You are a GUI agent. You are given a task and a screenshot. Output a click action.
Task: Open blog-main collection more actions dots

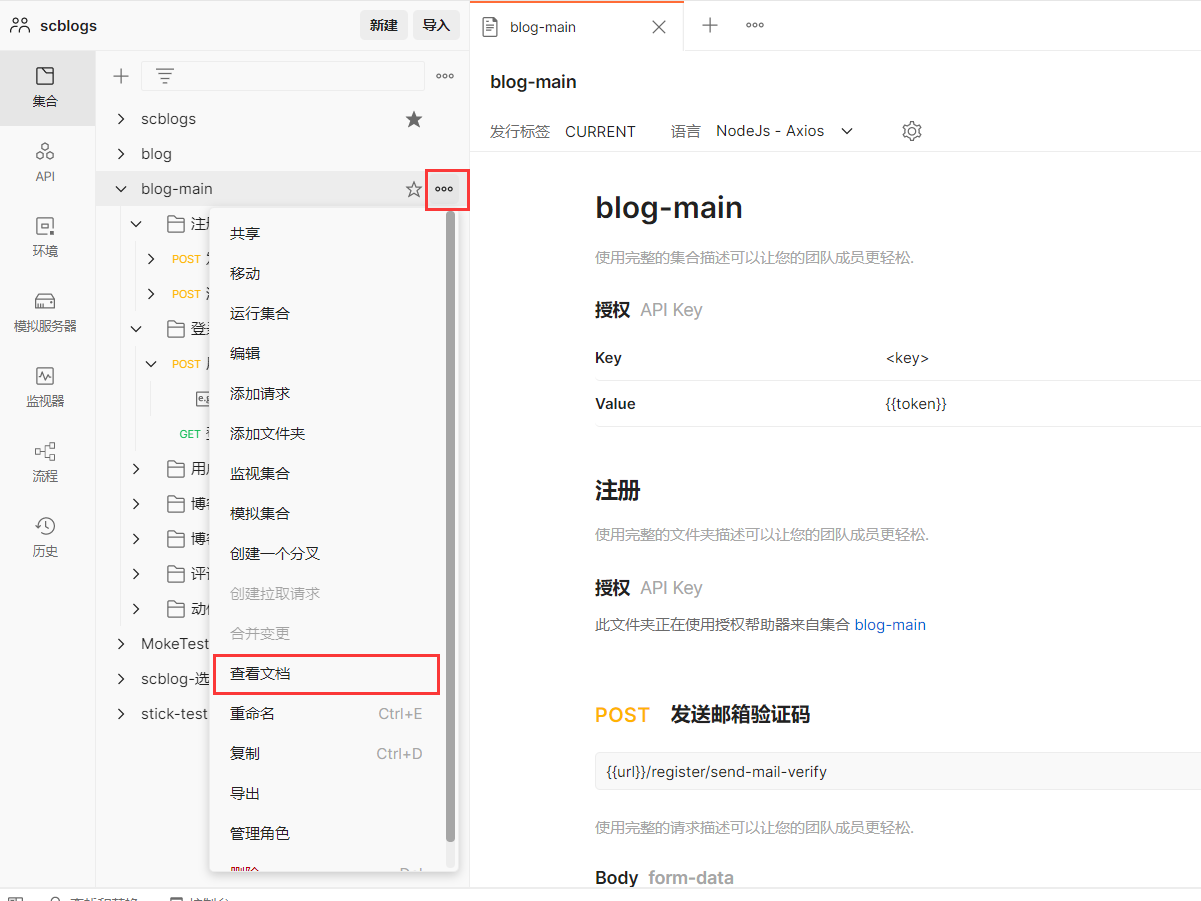[x=445, y=189]
